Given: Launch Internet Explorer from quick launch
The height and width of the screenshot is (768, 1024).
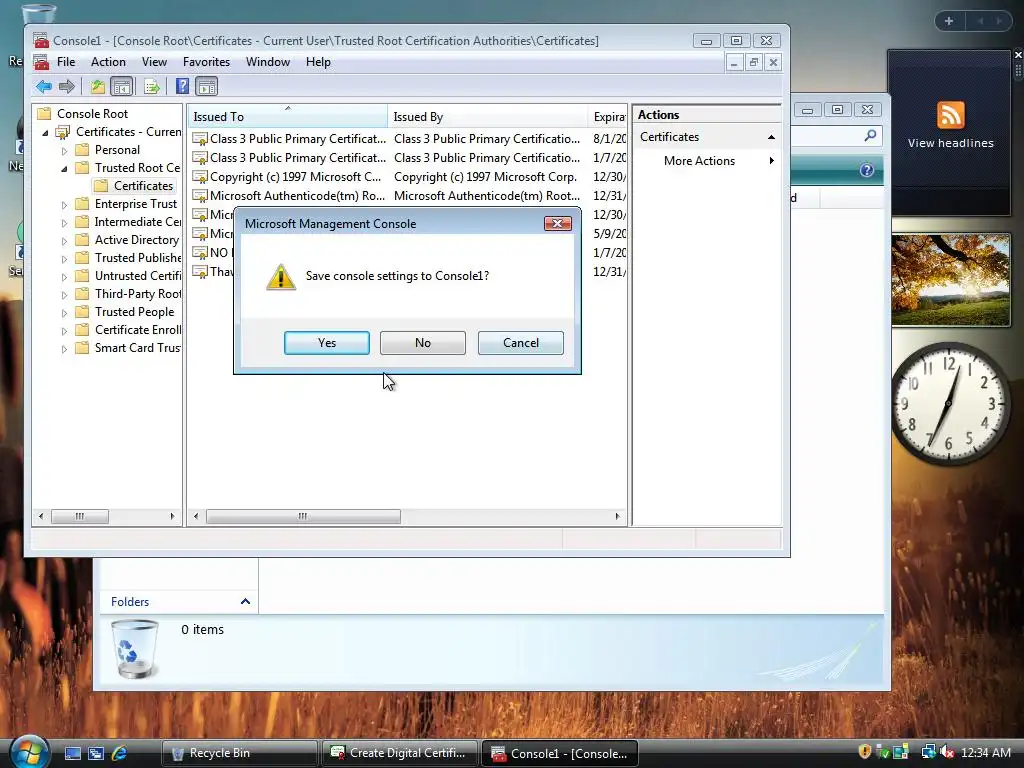Looking at the screenshot, I should 120,753.
